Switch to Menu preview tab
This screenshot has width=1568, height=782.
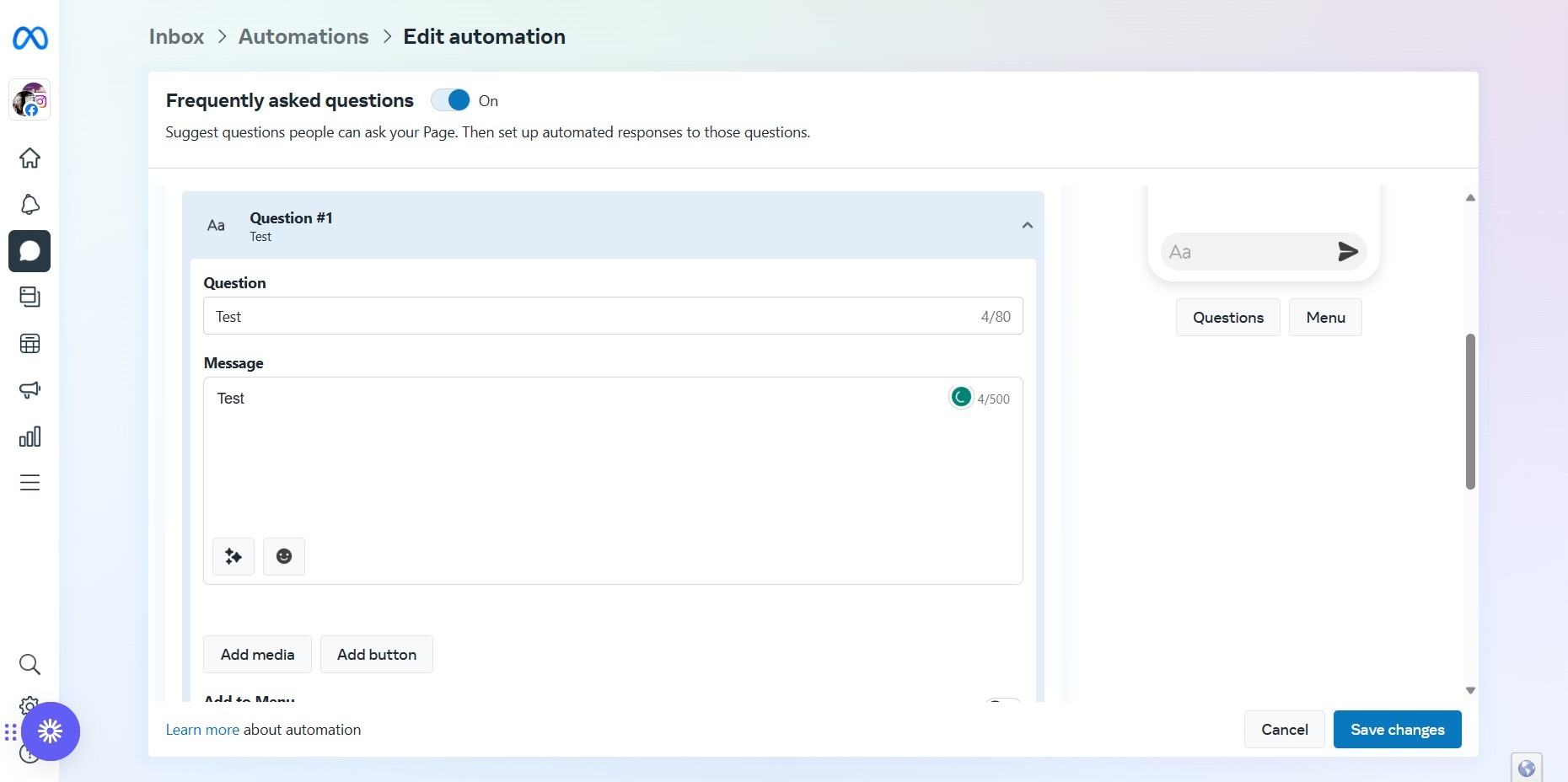coord(1325,318)
